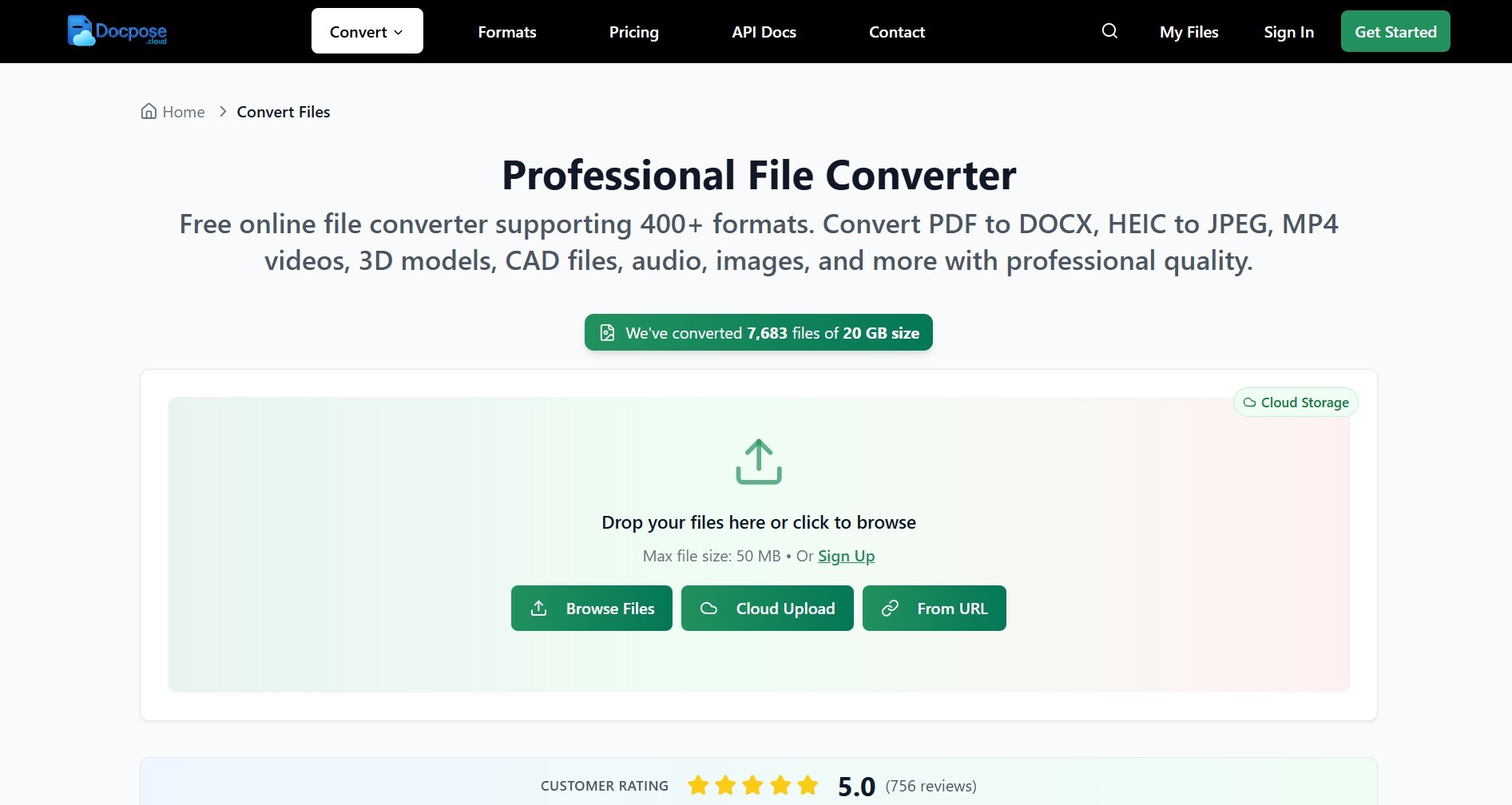Image resolution: width=1512 pixels, height=805 pixels.
Task: Click the Sign In link
Action: pyautogui.click(x=1288, y=32)
